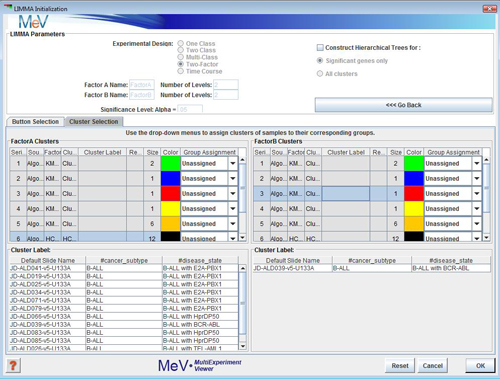Click the Reset button
Screen dimensions: 500x379
point(400,366)
